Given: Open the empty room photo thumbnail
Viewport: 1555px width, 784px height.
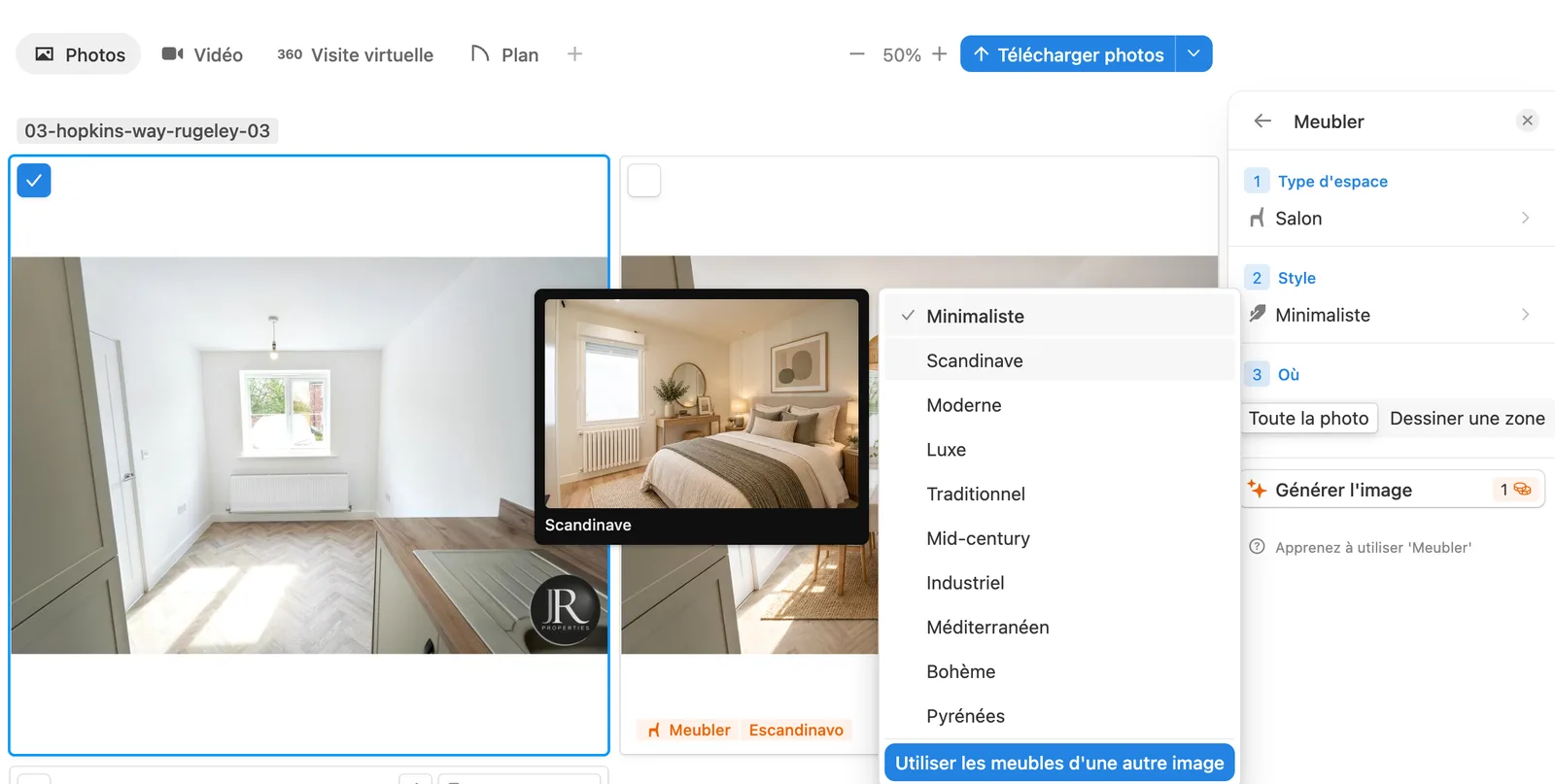Looking at the screenshot, I should 309,455.
